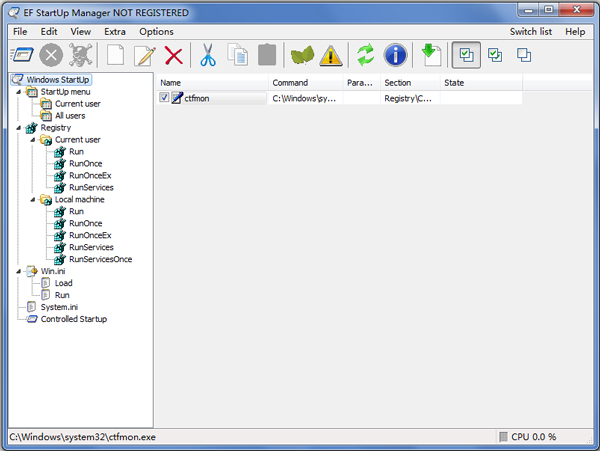Image resolution: width=600 pixels, height=451 pixels.
Task: Click the green refresh arrows icon
Action: tap(365, 56)
